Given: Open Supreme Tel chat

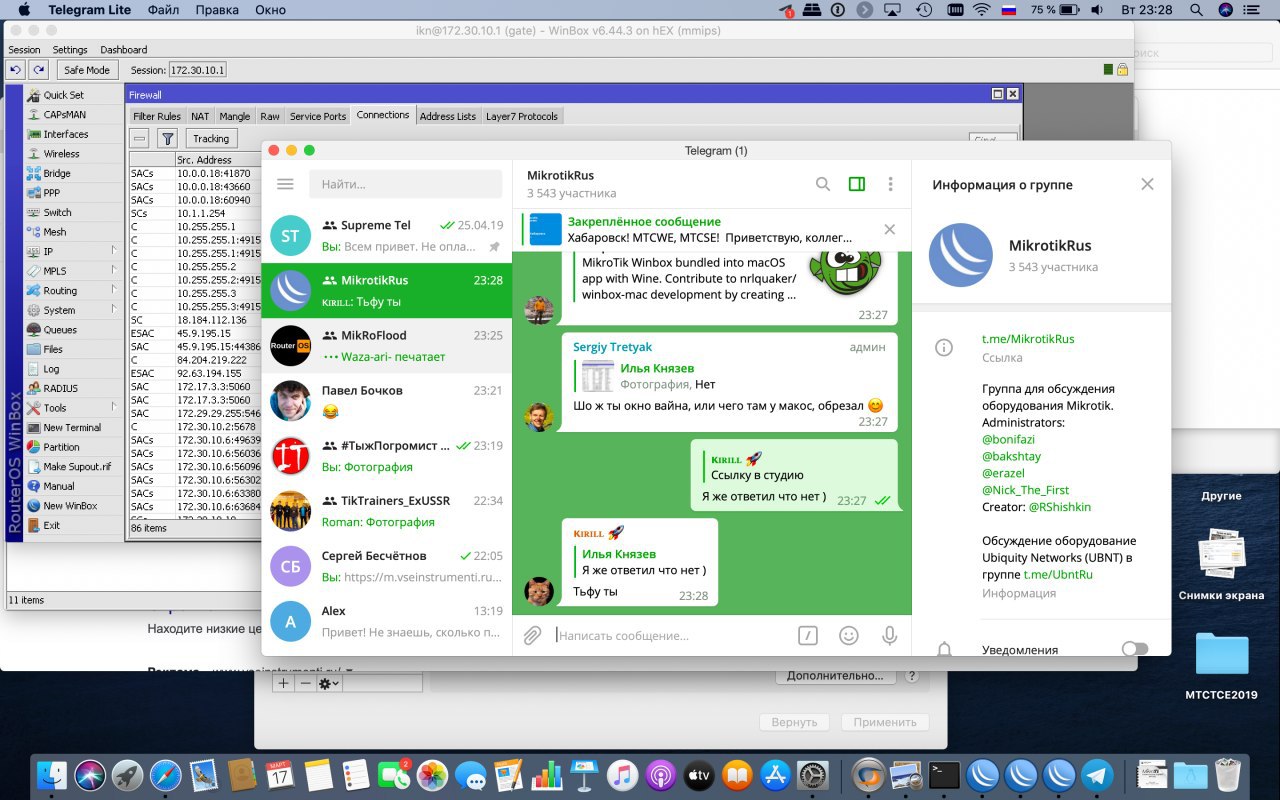Looking at the screenshot, I should click(386, 235).
